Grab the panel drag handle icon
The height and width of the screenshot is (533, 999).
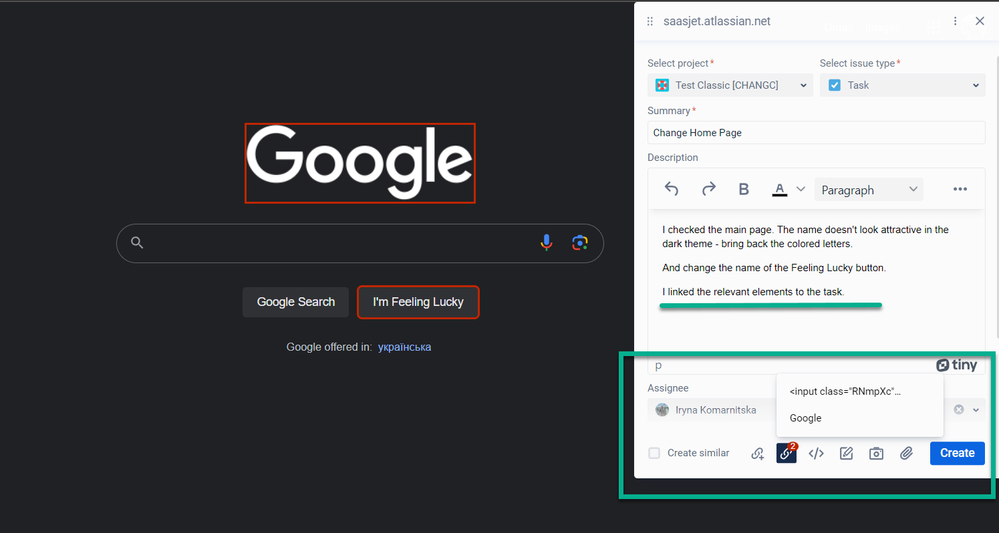(x=650, y=22)
